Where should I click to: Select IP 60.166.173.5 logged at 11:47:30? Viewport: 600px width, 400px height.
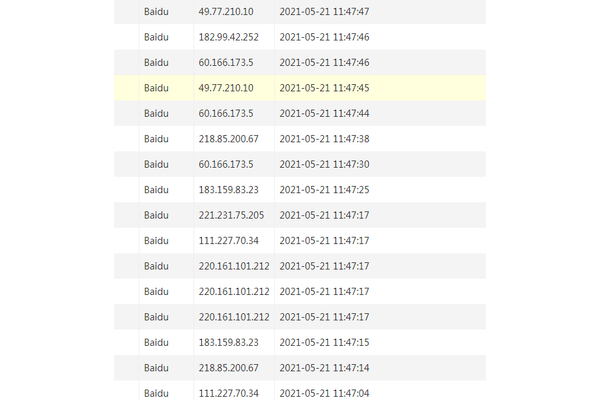pos(226,164)
